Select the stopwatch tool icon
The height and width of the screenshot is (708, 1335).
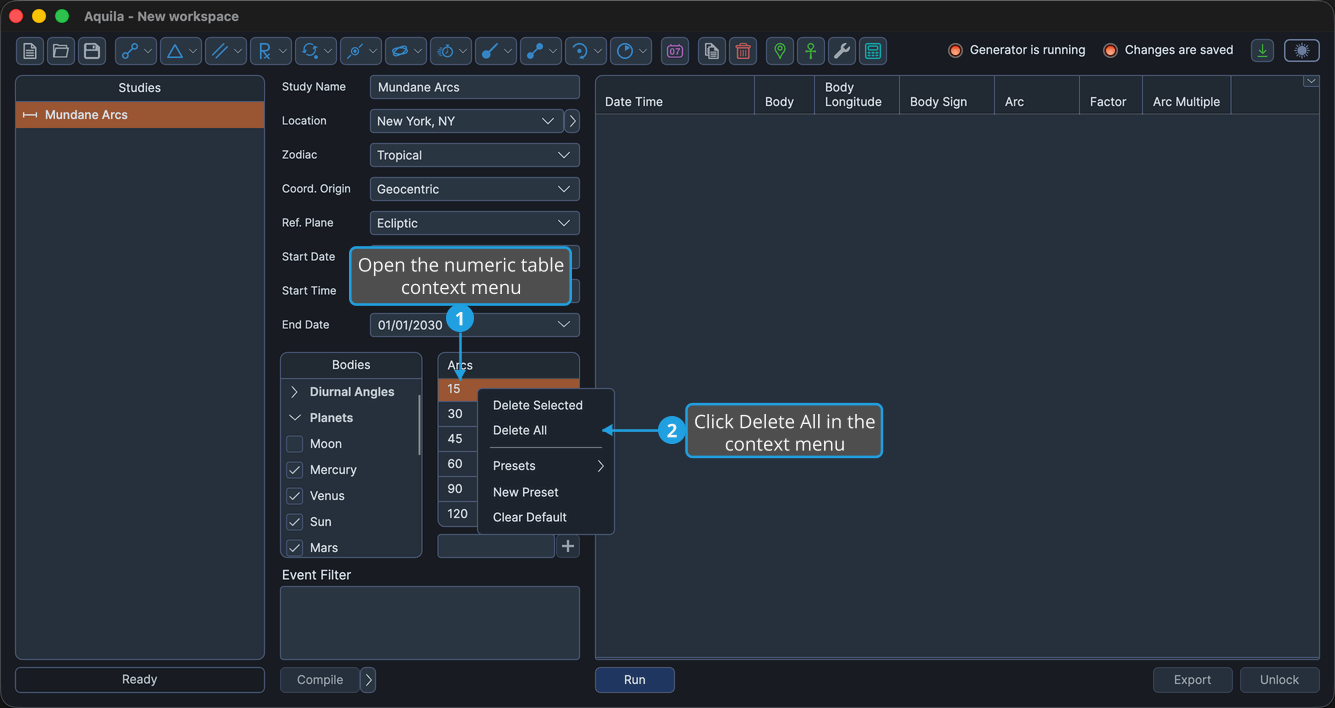pyautogui.click(x=445, y=51)
